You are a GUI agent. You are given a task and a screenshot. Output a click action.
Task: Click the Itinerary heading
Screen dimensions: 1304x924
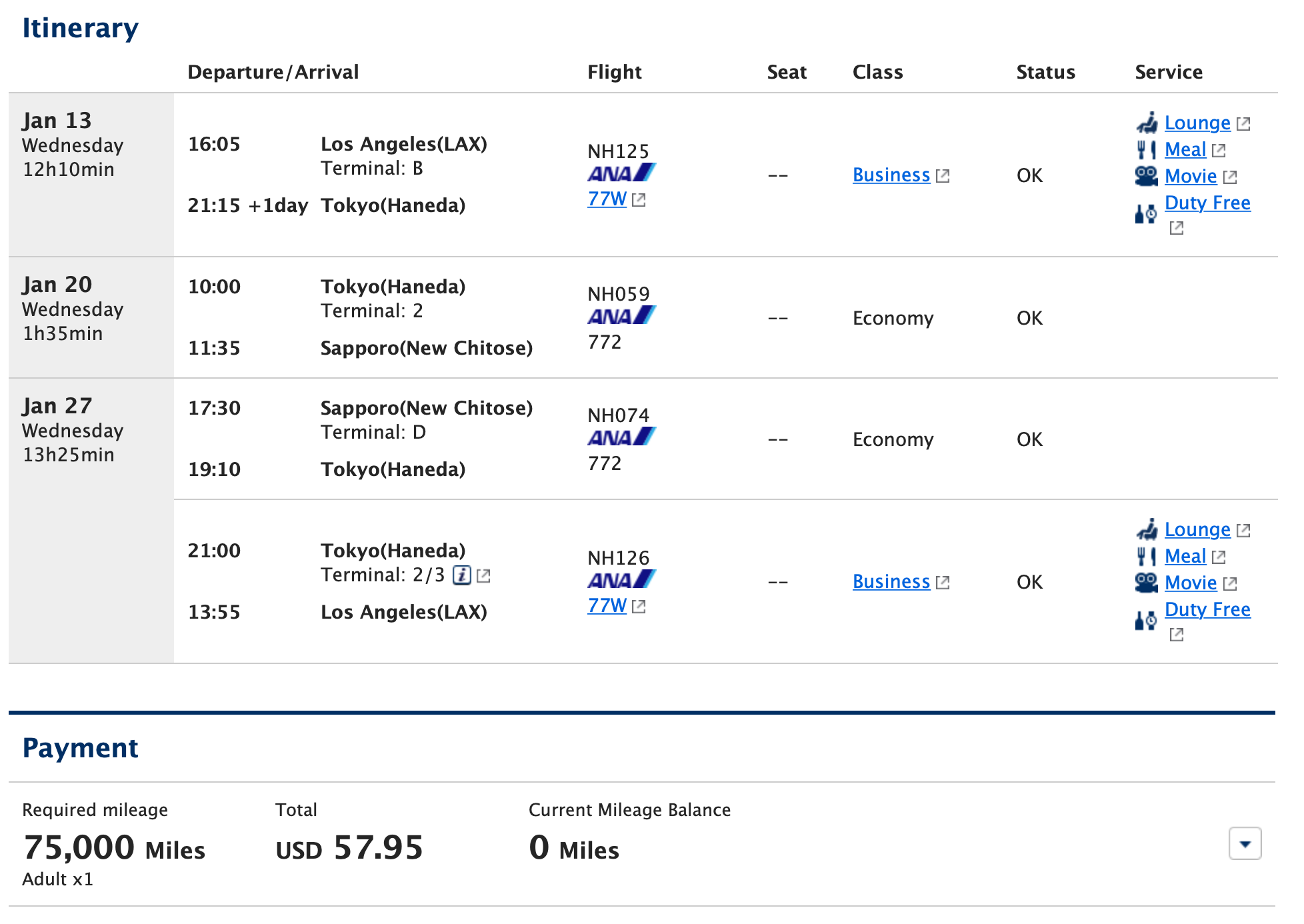[81, 27]
